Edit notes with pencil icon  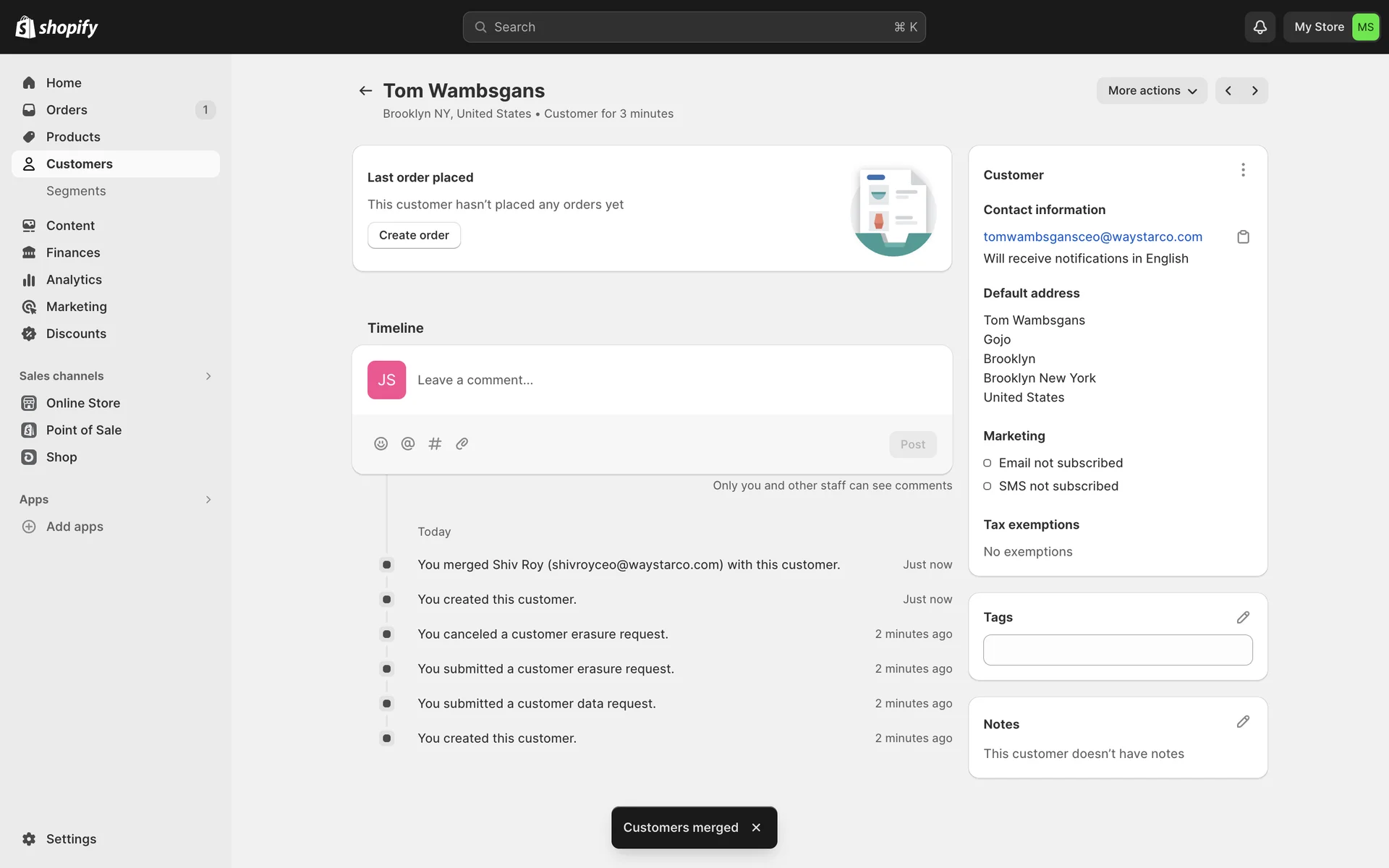[x=1243, y=722]
